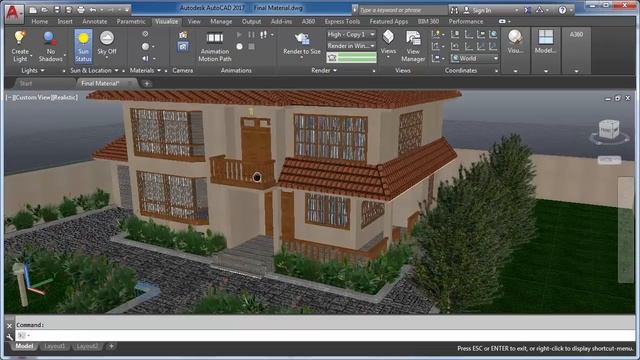The image size is (640, 360).
Task: Open the Manage ribbon tab
Action: [221, 22]
